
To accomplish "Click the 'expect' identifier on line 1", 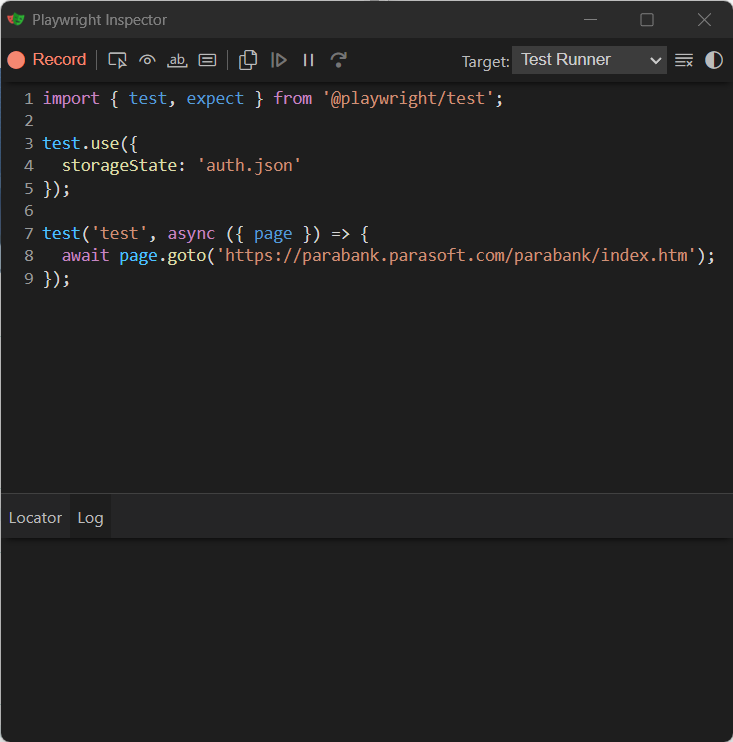I will click(215, 98).
